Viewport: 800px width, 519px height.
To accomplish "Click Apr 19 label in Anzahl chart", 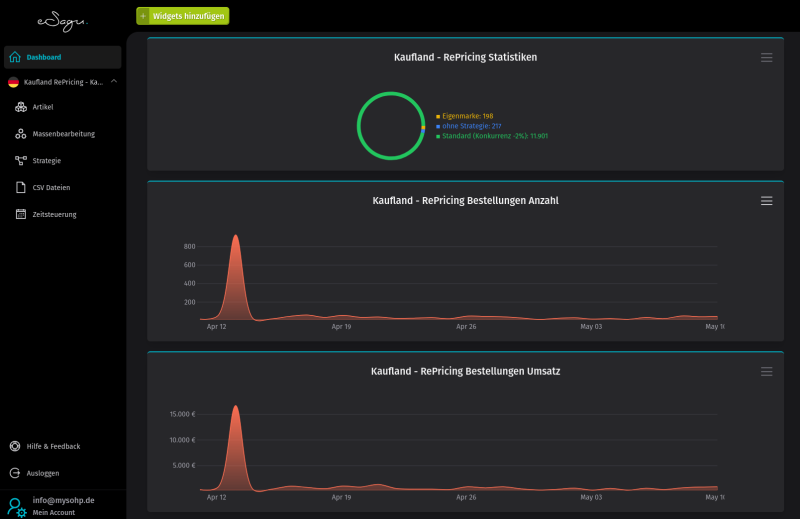I will pyautogui.click(x=341, y=327).
